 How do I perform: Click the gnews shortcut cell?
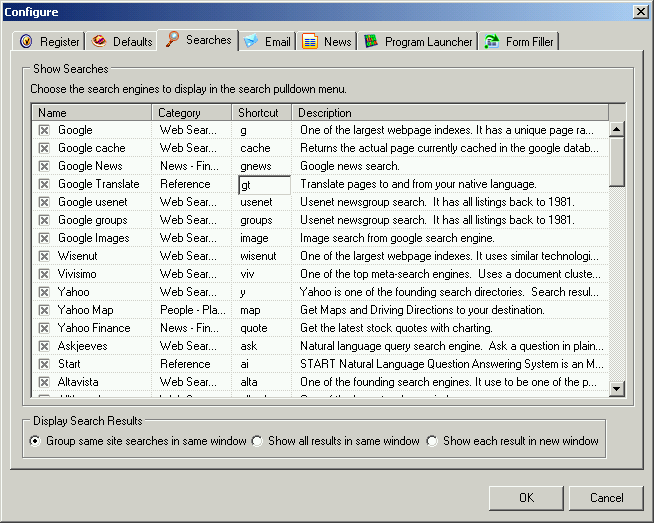click(x=256, y=166)
